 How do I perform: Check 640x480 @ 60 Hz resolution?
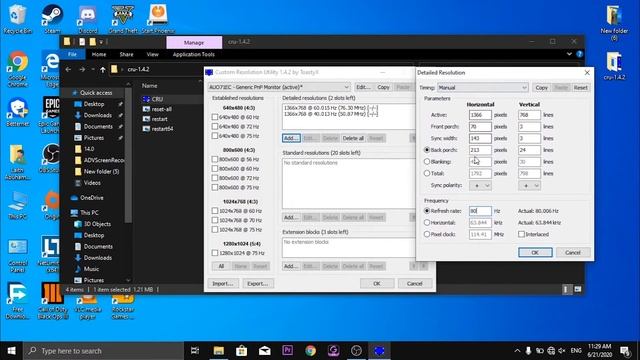point(215,117)
